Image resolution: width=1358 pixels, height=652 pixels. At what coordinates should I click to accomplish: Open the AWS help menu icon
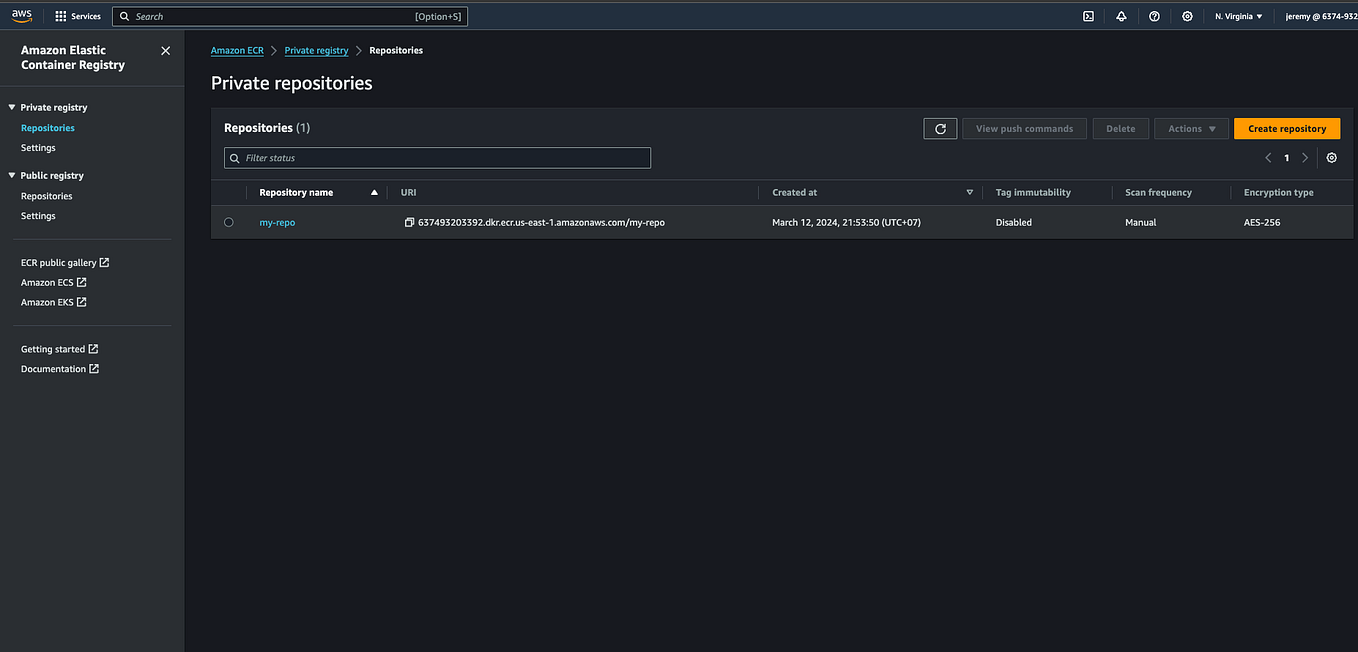pyautogui.click(x=1154, y=16)
